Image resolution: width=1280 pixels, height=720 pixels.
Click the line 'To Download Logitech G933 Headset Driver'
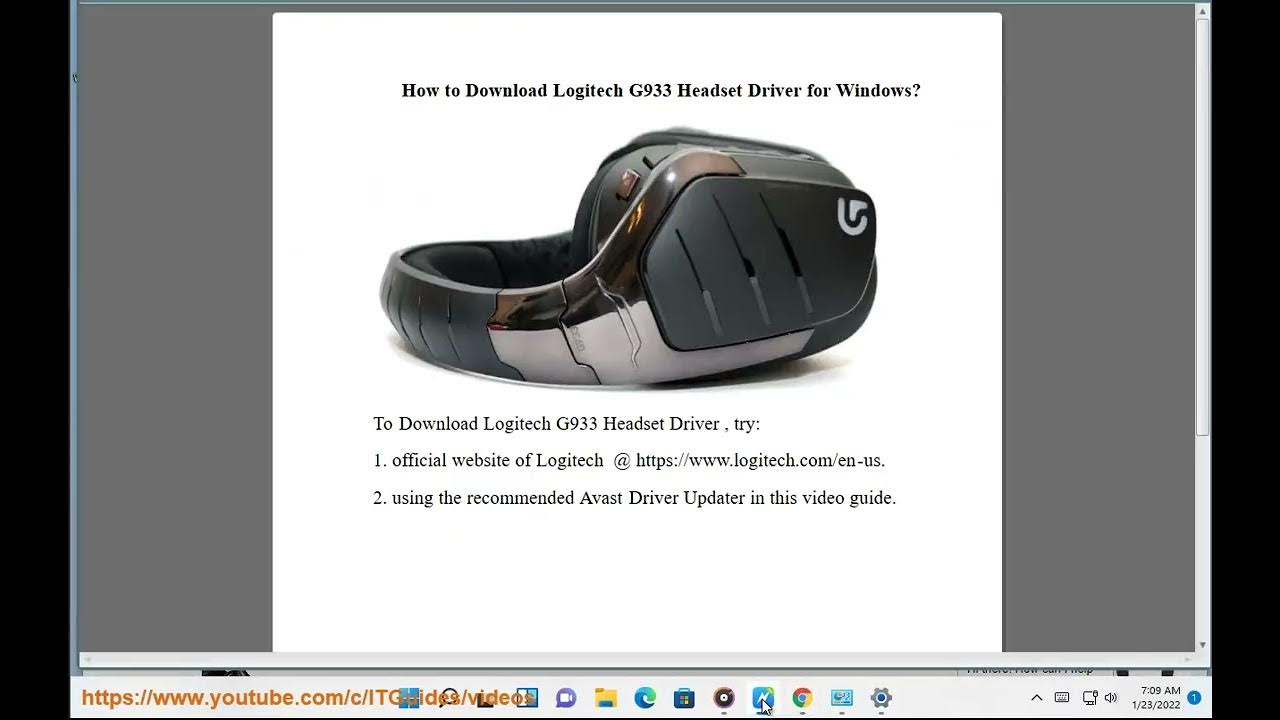(567, 424)
